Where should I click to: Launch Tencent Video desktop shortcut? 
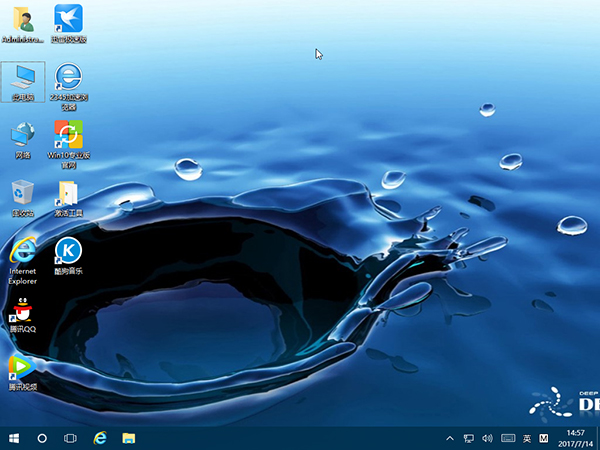click(x=22, y=368)
